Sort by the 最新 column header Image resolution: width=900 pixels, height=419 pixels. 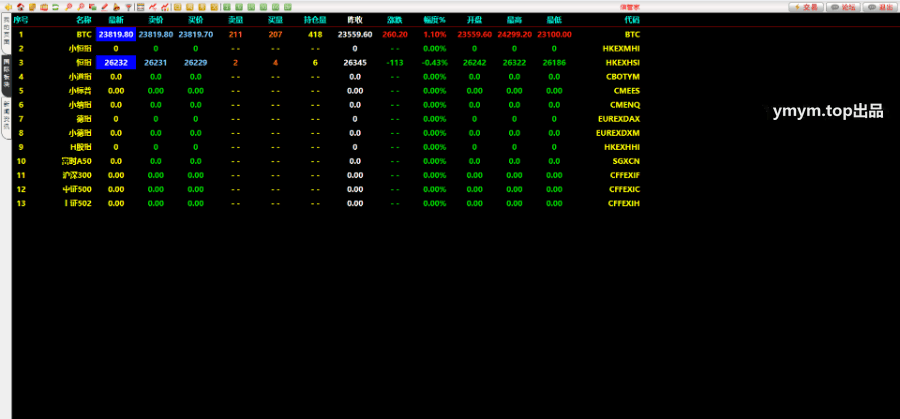116,20
